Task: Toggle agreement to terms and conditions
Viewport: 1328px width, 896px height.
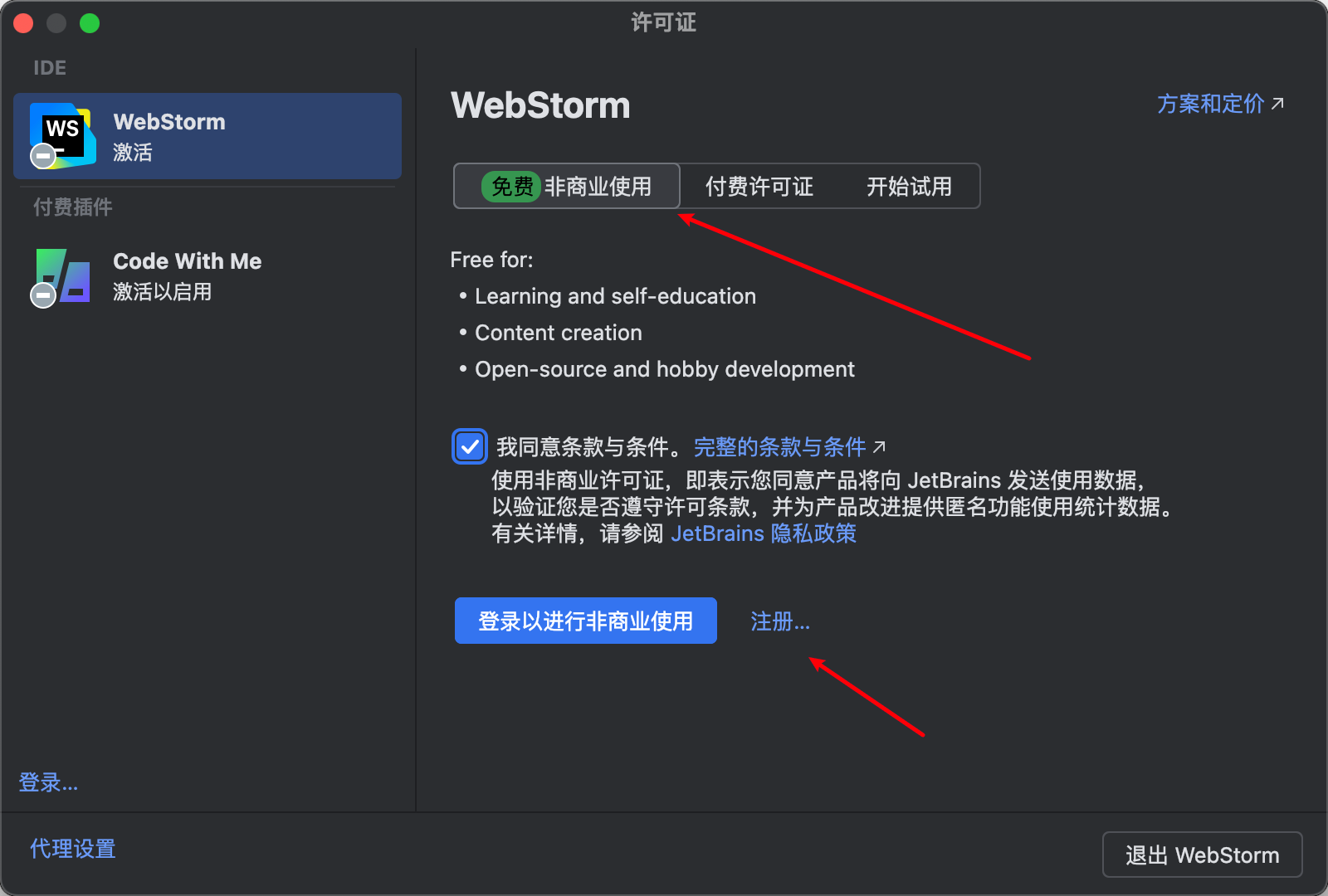Action: pos(469,446)
